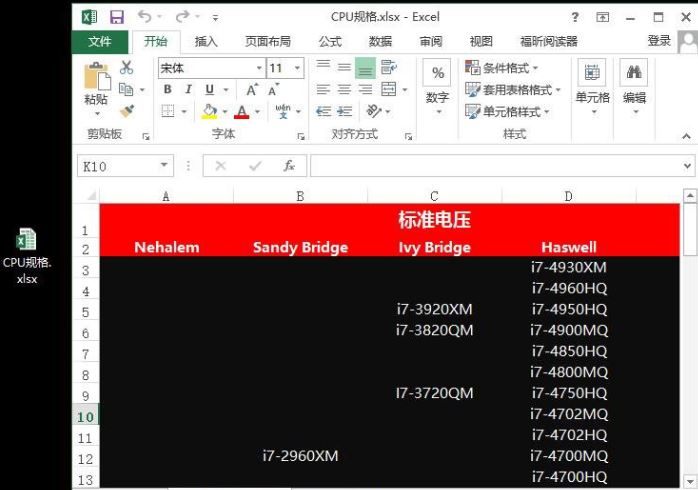Click the Insert Function fx icon
This screenshot has width=698, height=490.
coord(289,166)
